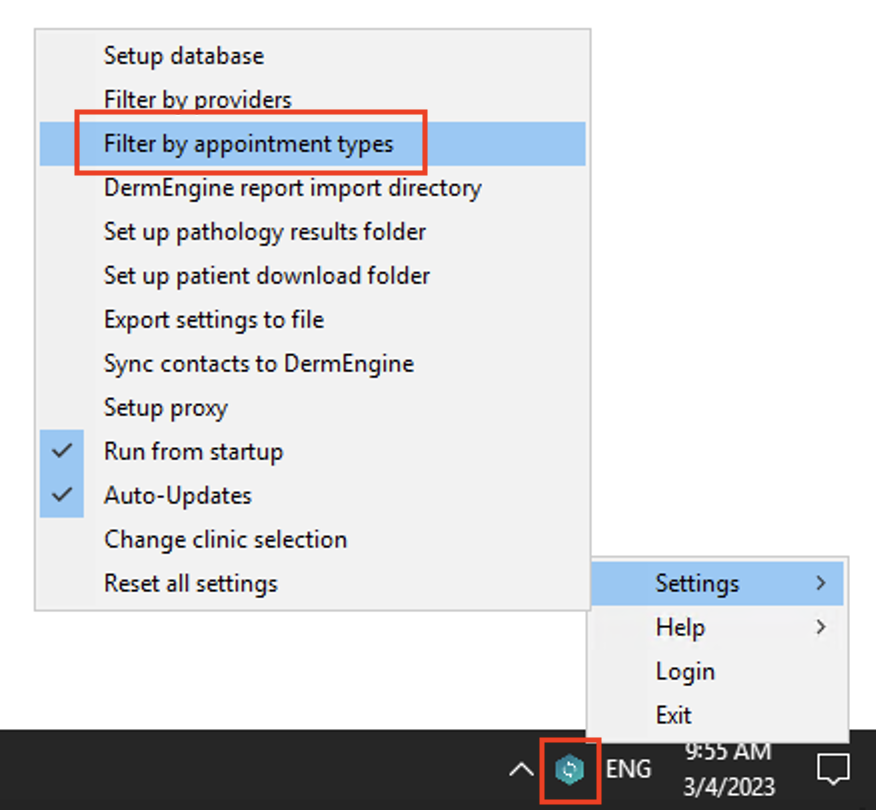Select Setup database
876x810 pixels.
point(184,55)
